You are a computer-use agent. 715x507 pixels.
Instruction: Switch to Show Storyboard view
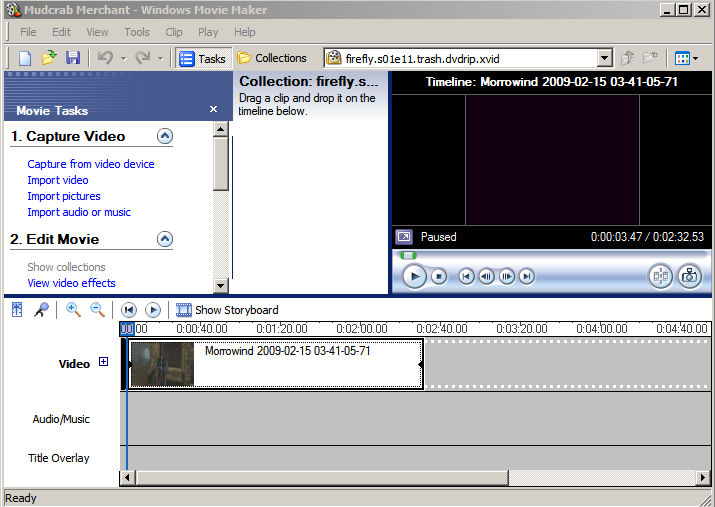tap(227, 310)
